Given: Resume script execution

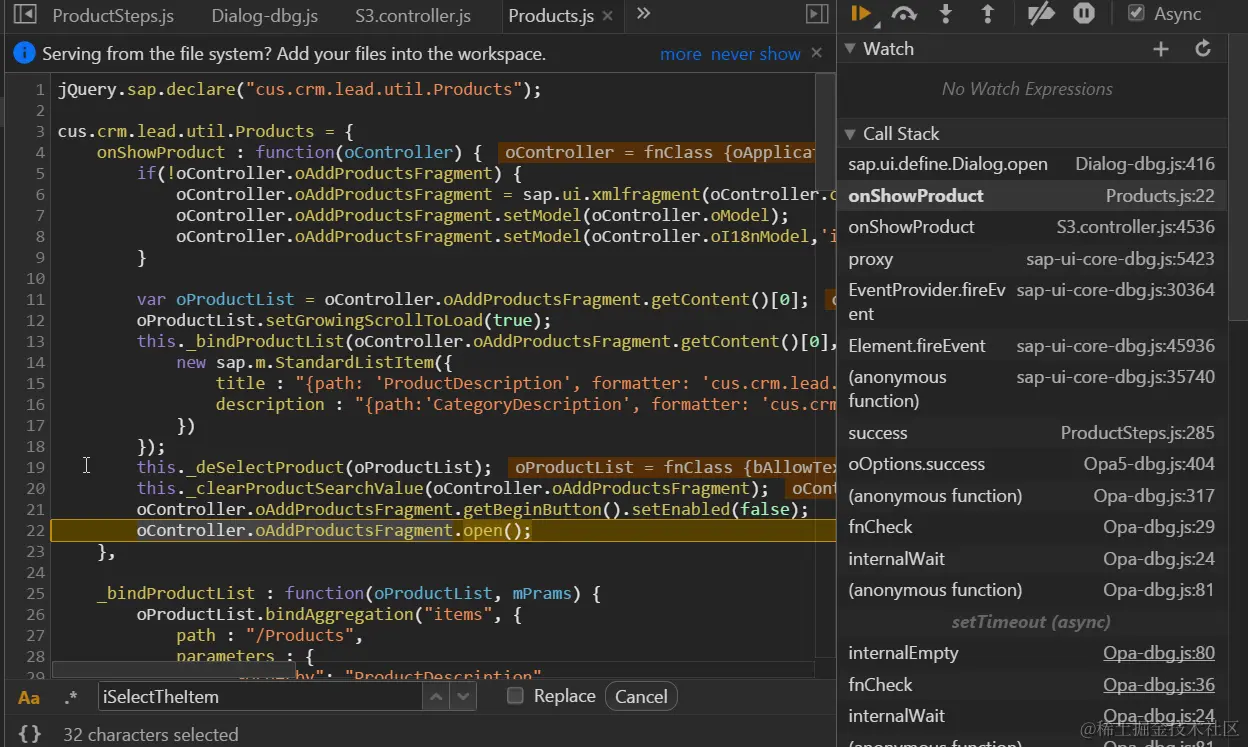Looking at the screenshot, I should 860,14.
